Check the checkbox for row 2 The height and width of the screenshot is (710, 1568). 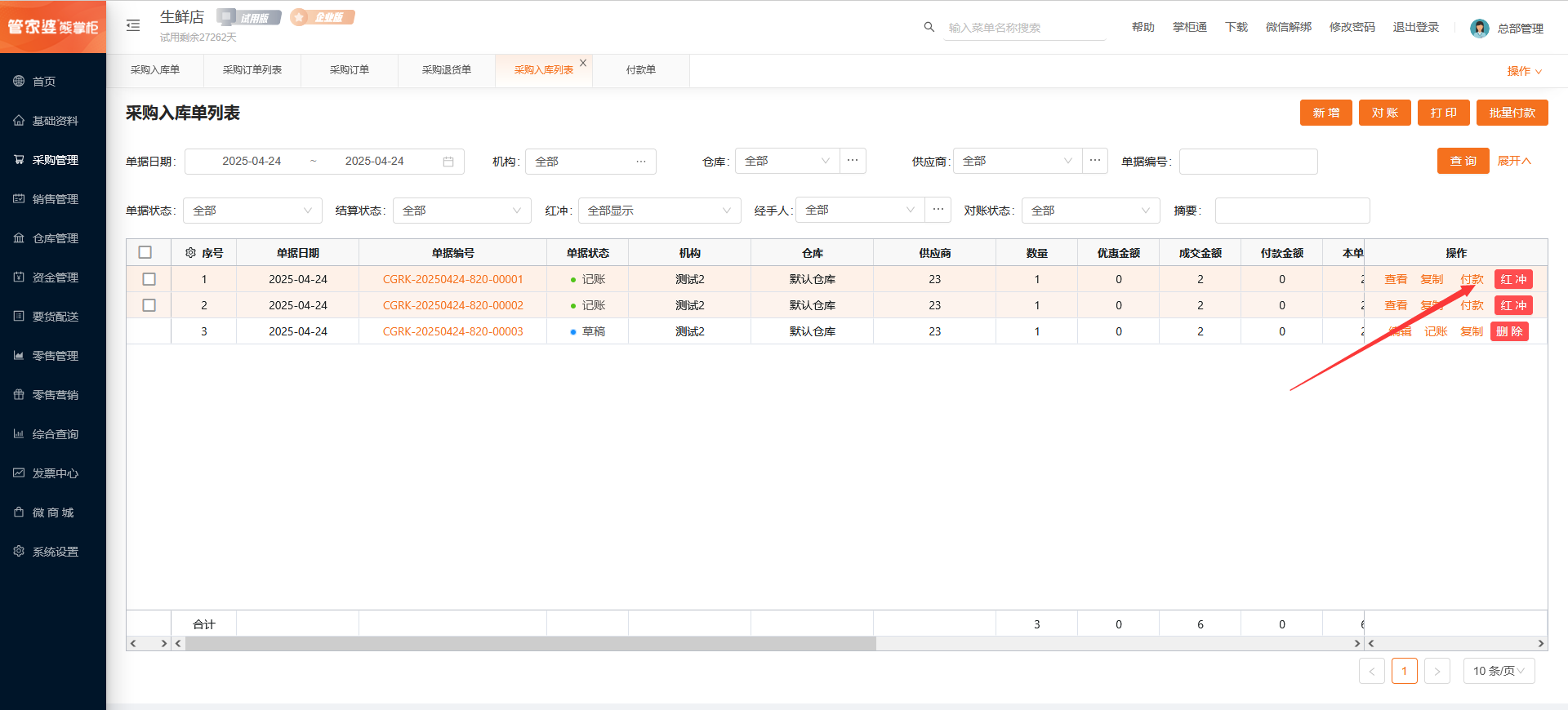coord(149,305)
